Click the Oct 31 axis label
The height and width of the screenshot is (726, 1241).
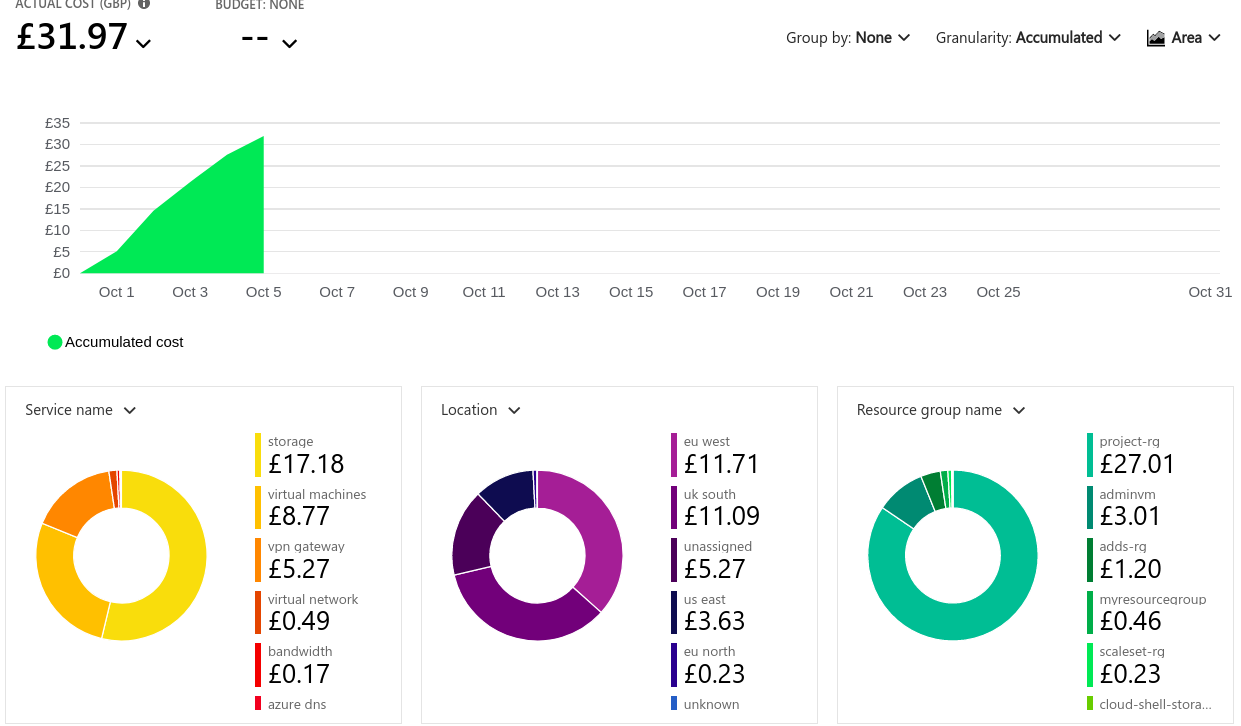point(1210,292)
